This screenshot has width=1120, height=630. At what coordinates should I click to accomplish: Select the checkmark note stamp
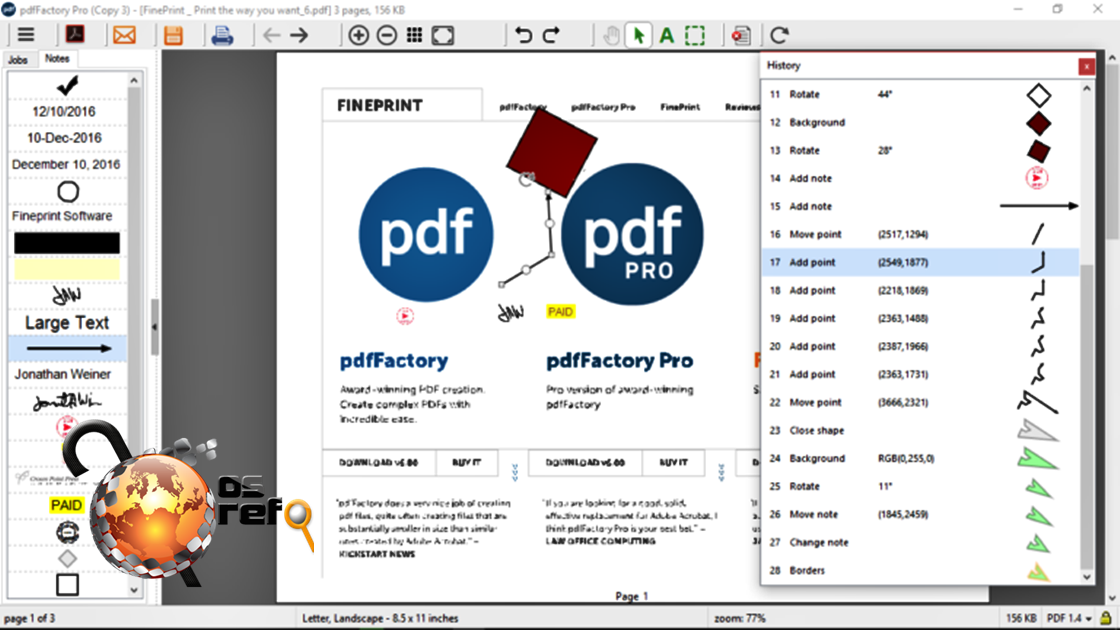(67, 86)
